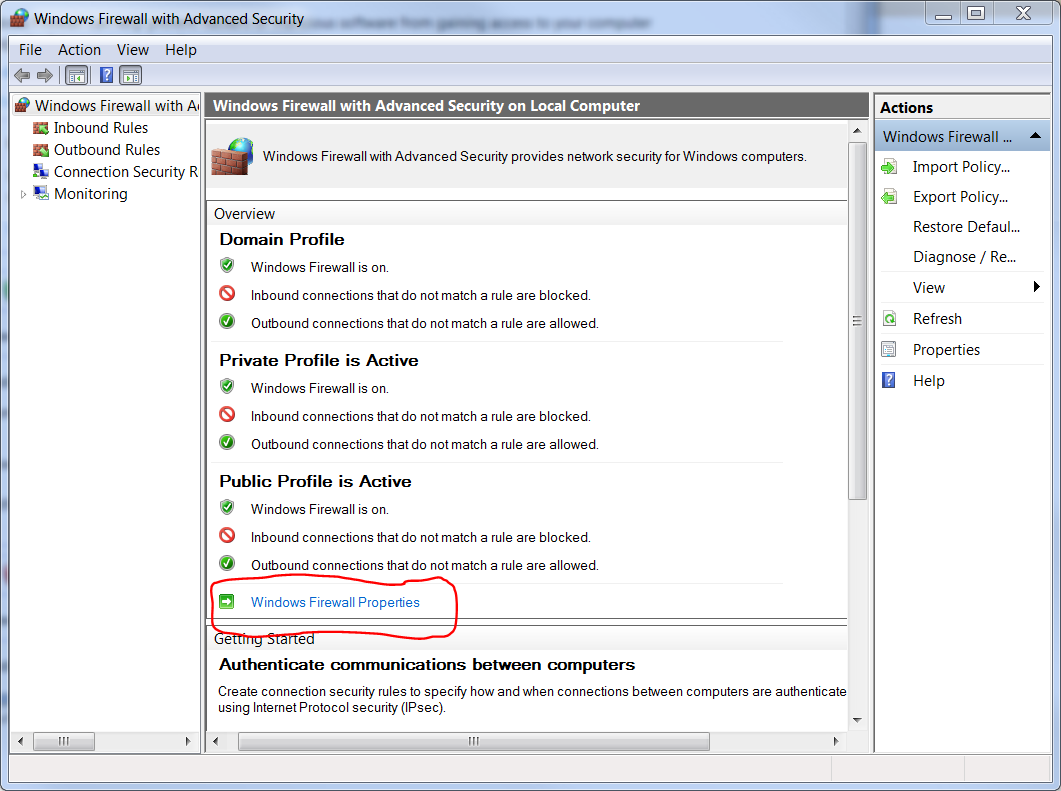Open the Help menu in the menu bar

tap(181, 50)
